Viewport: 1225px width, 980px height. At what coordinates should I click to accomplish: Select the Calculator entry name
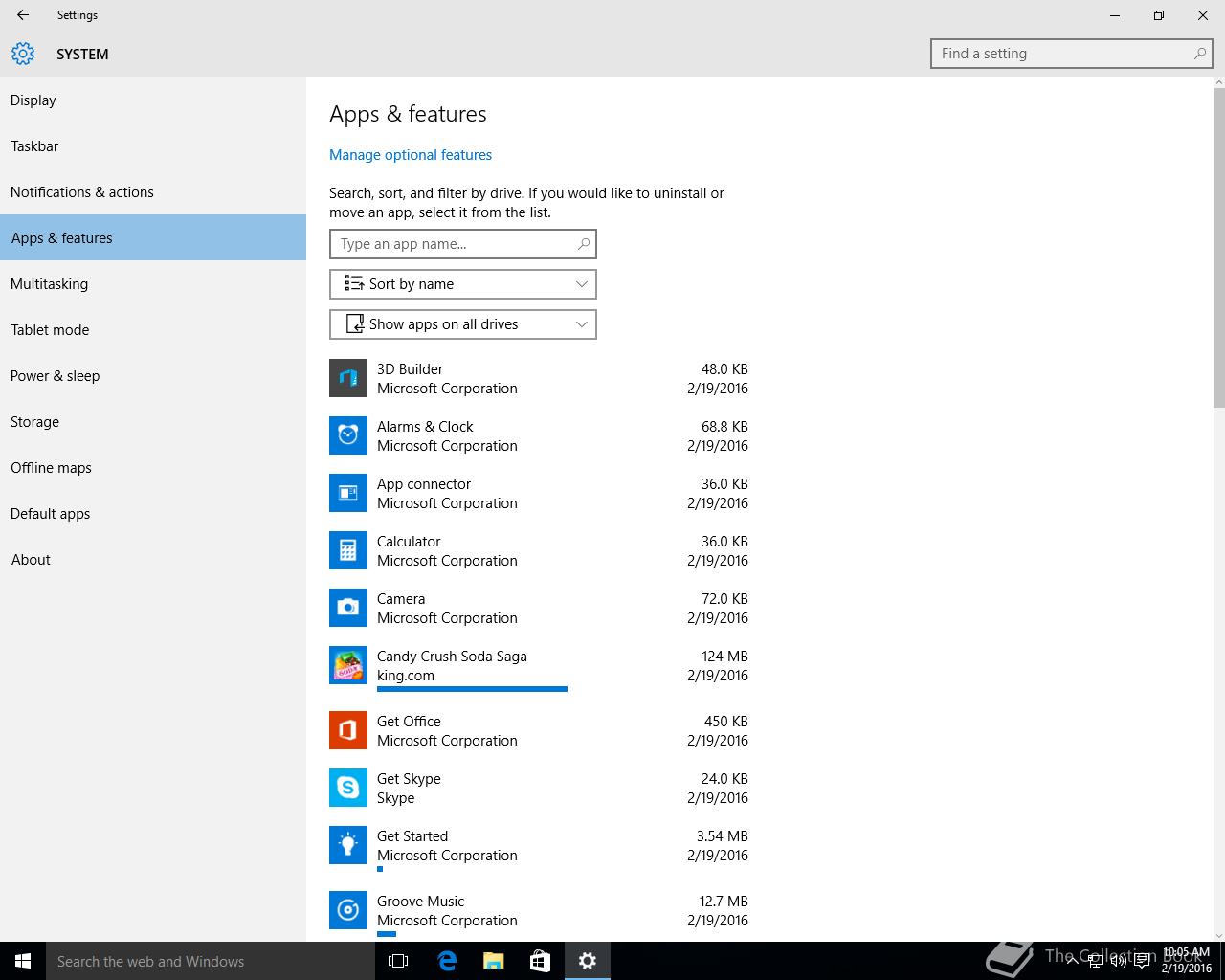click(x=409, y=542)
